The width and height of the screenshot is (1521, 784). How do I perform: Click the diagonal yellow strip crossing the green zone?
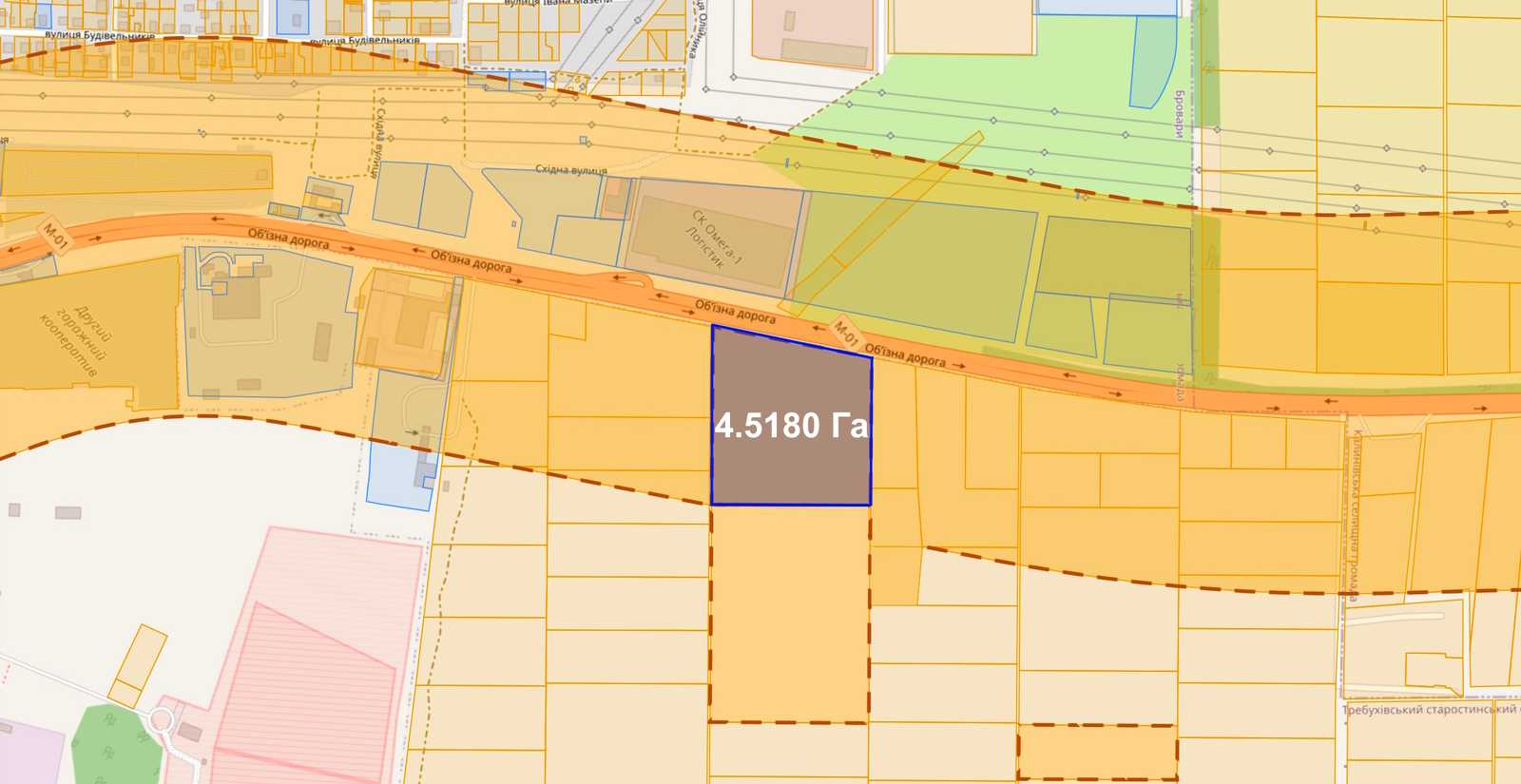(x=884, y=220)
